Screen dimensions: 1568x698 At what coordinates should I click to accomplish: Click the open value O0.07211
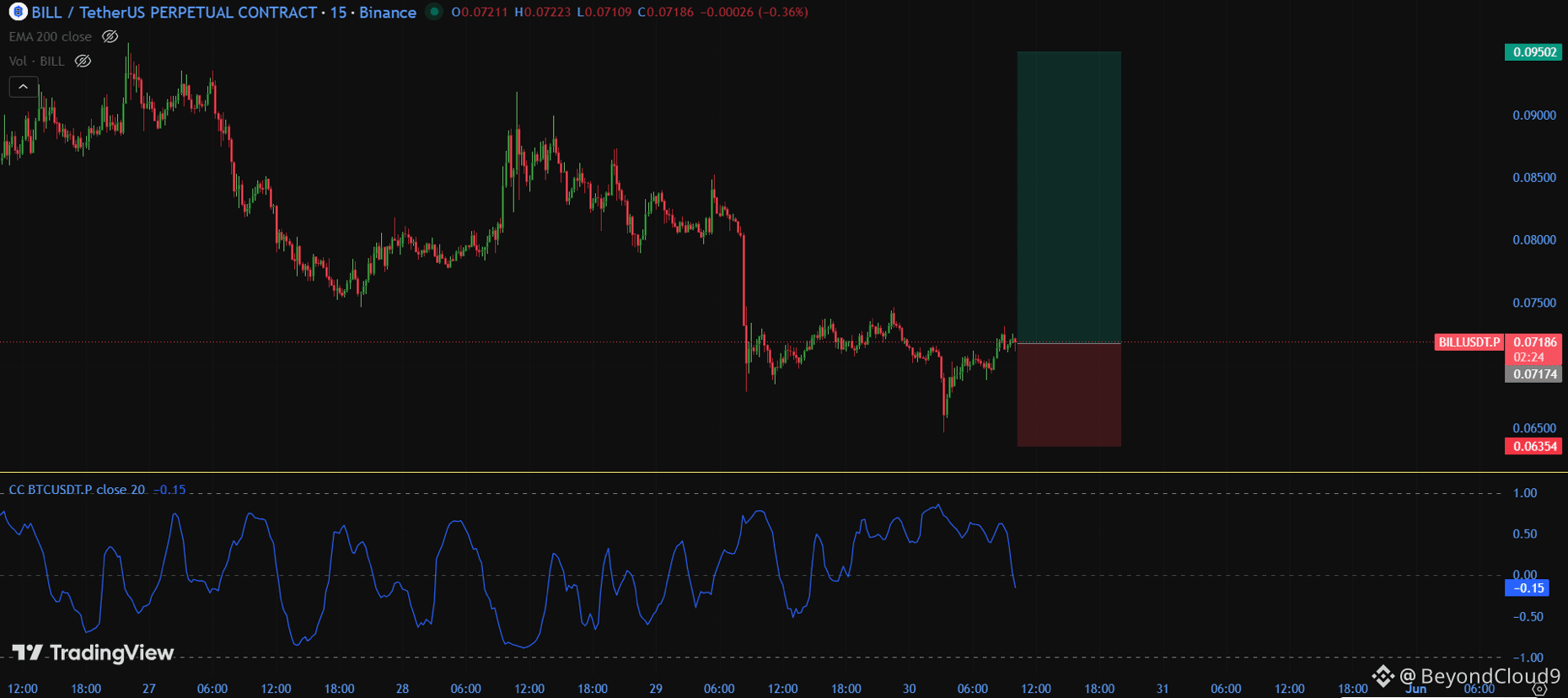[x=480, y=12]
